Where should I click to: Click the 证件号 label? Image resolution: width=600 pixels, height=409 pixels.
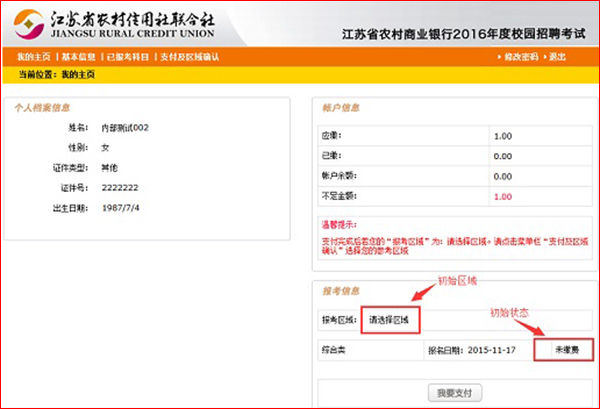[74, 187]
